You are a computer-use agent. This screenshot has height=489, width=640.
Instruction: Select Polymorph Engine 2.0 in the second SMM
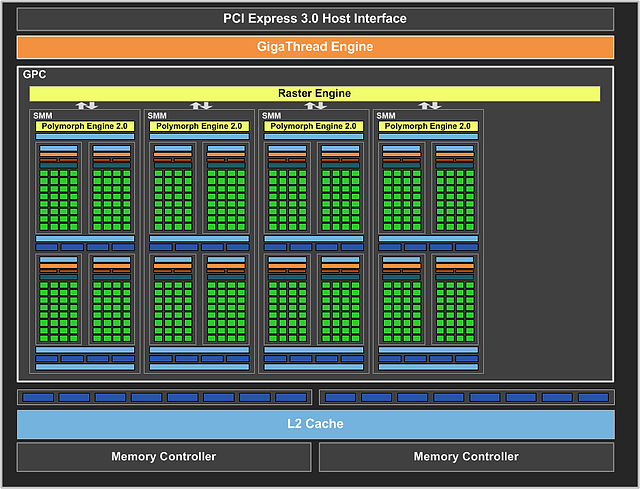199,126
